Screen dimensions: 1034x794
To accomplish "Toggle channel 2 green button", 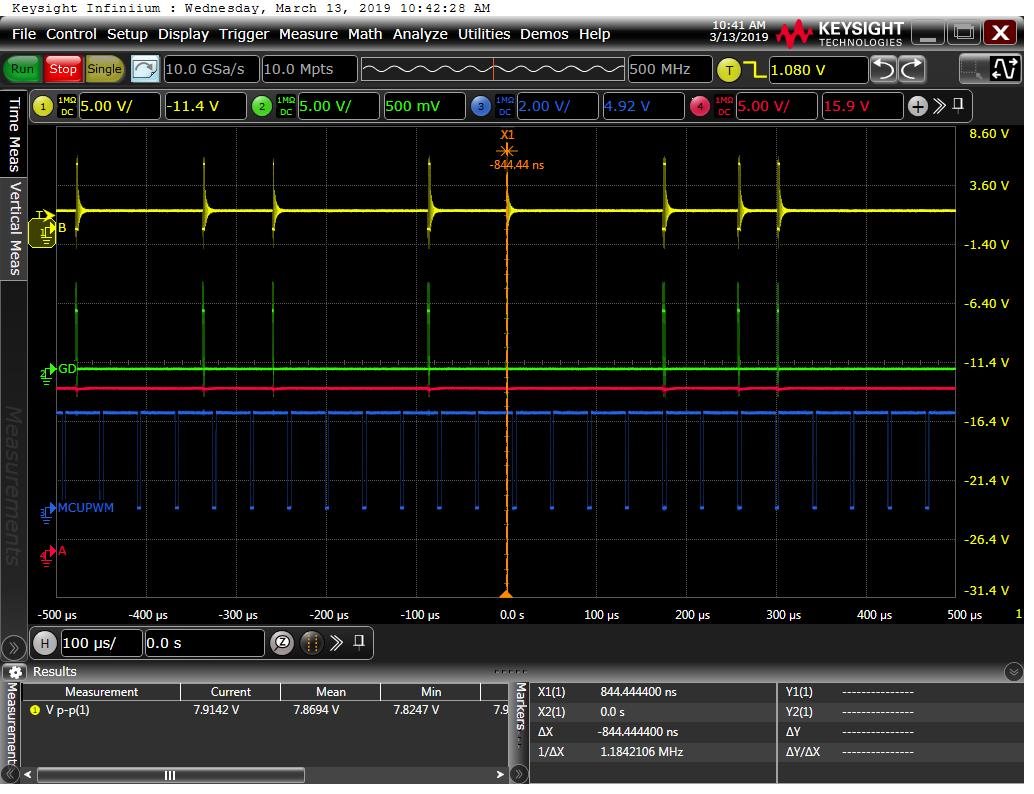I will (261, 106).
